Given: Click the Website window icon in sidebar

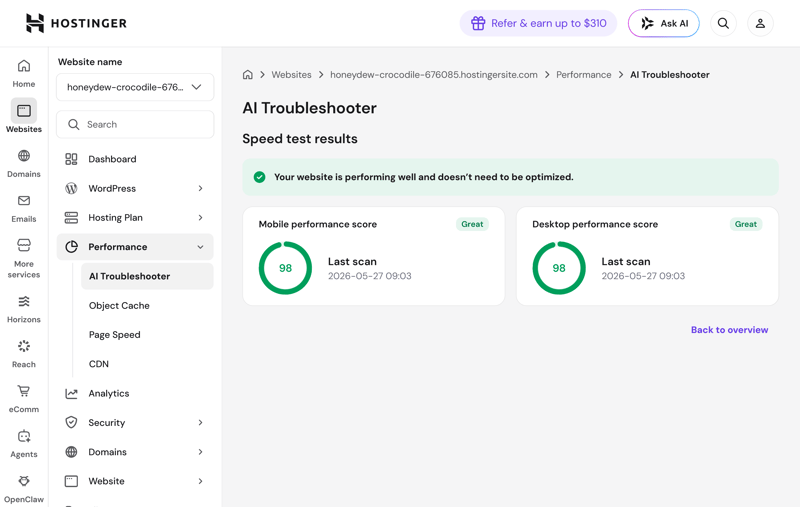Looking at the screenshot, I should 71,481.
